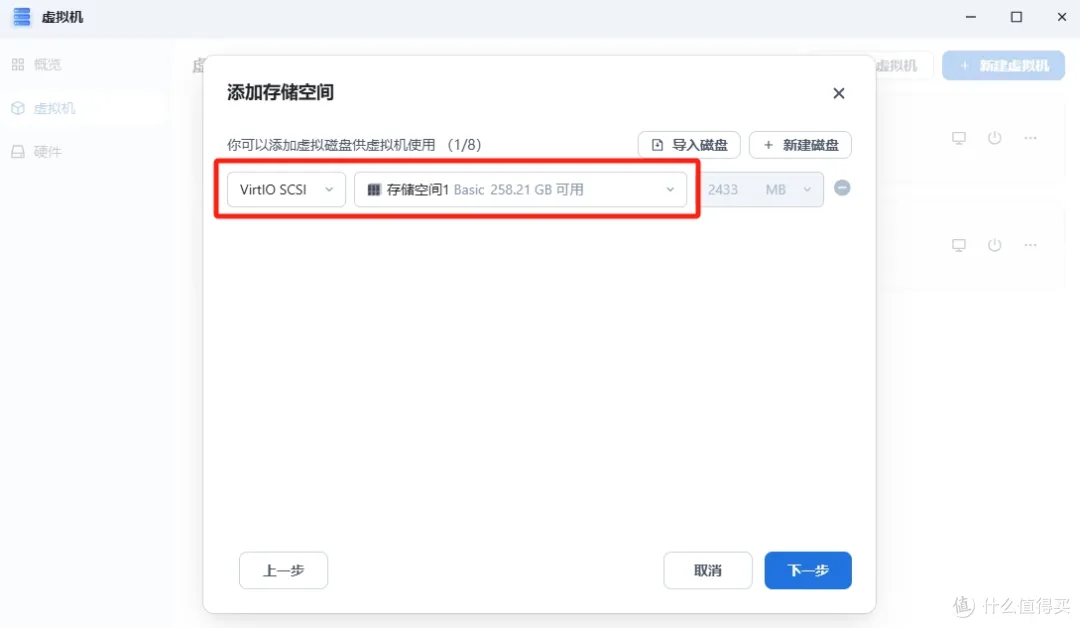The width and height of the screenshot is (1080, 628).
Task: Click the remove disk minus icon
Action: click(842, 188)
